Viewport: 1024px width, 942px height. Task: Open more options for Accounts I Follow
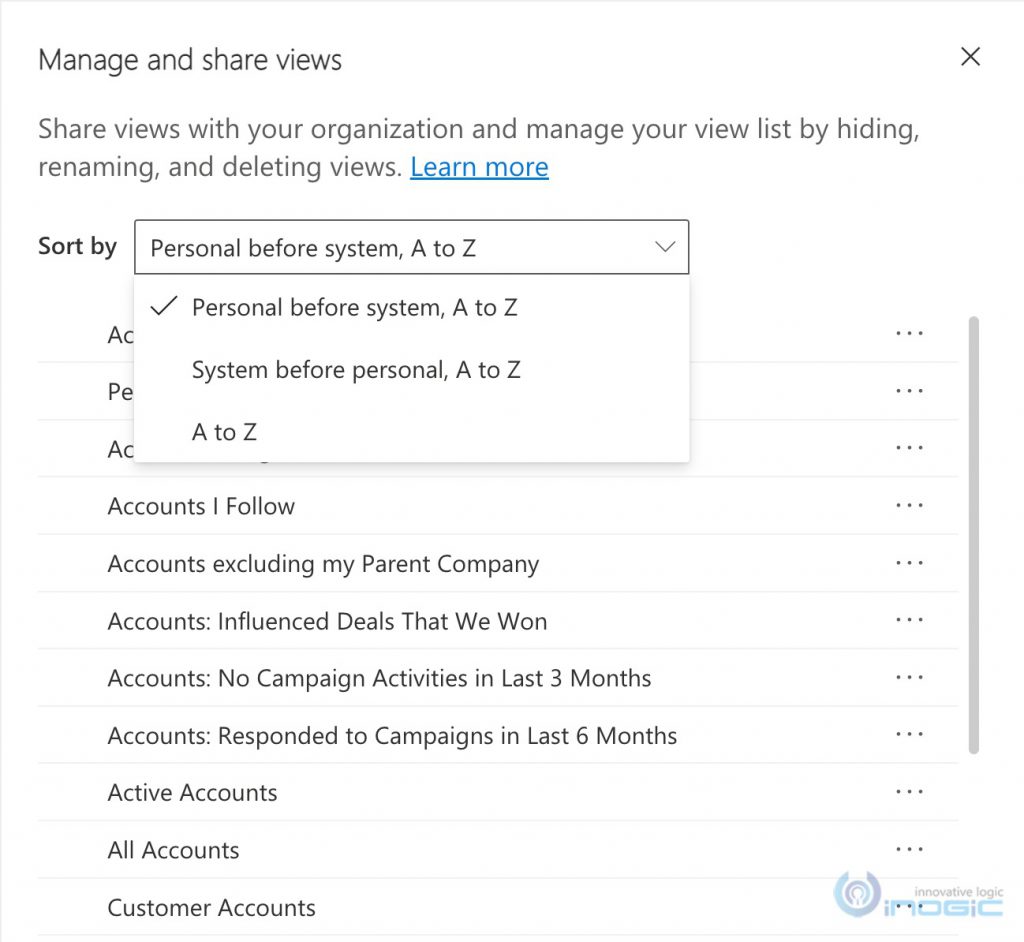[909, 505]
